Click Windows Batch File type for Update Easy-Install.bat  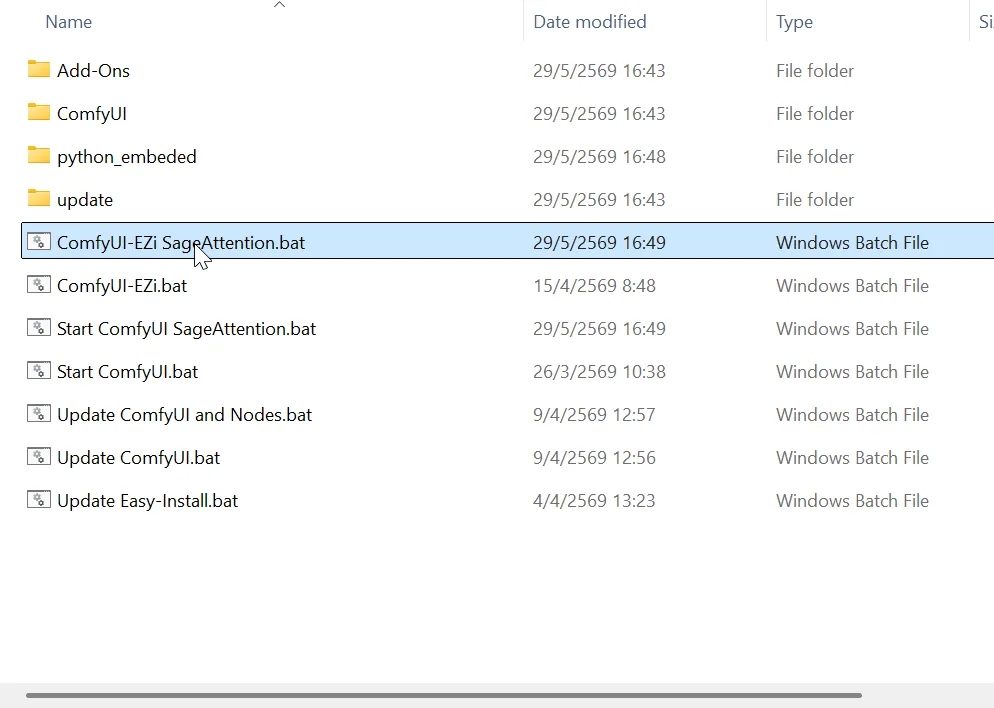(x=852, y=501)
